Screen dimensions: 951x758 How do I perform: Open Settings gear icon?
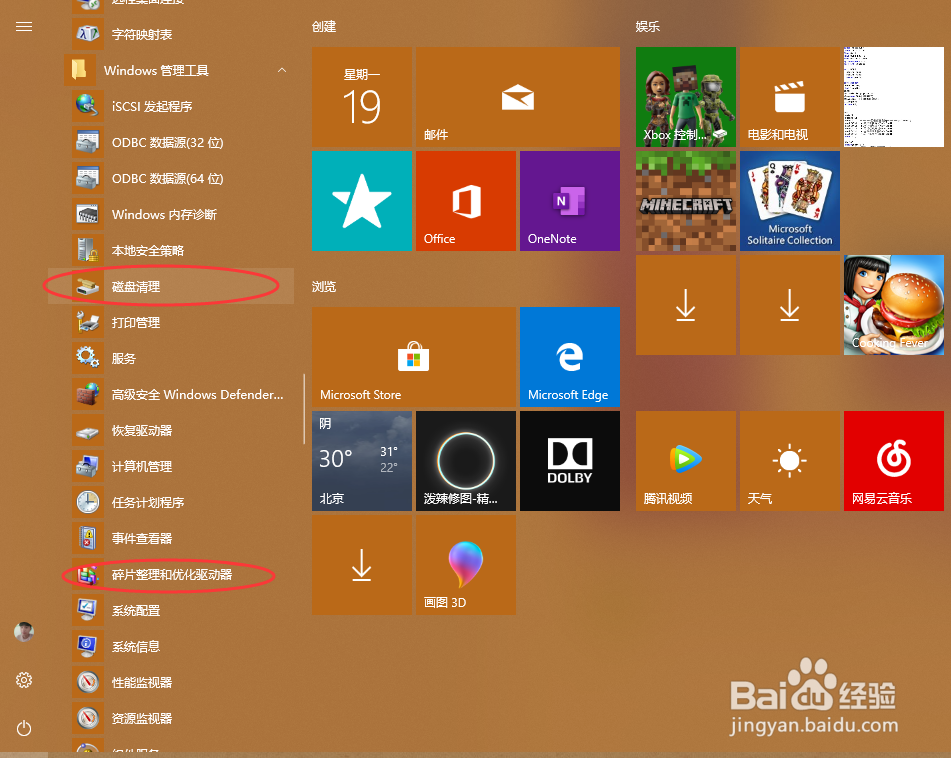pyautogui.click(x=24, y=680)
